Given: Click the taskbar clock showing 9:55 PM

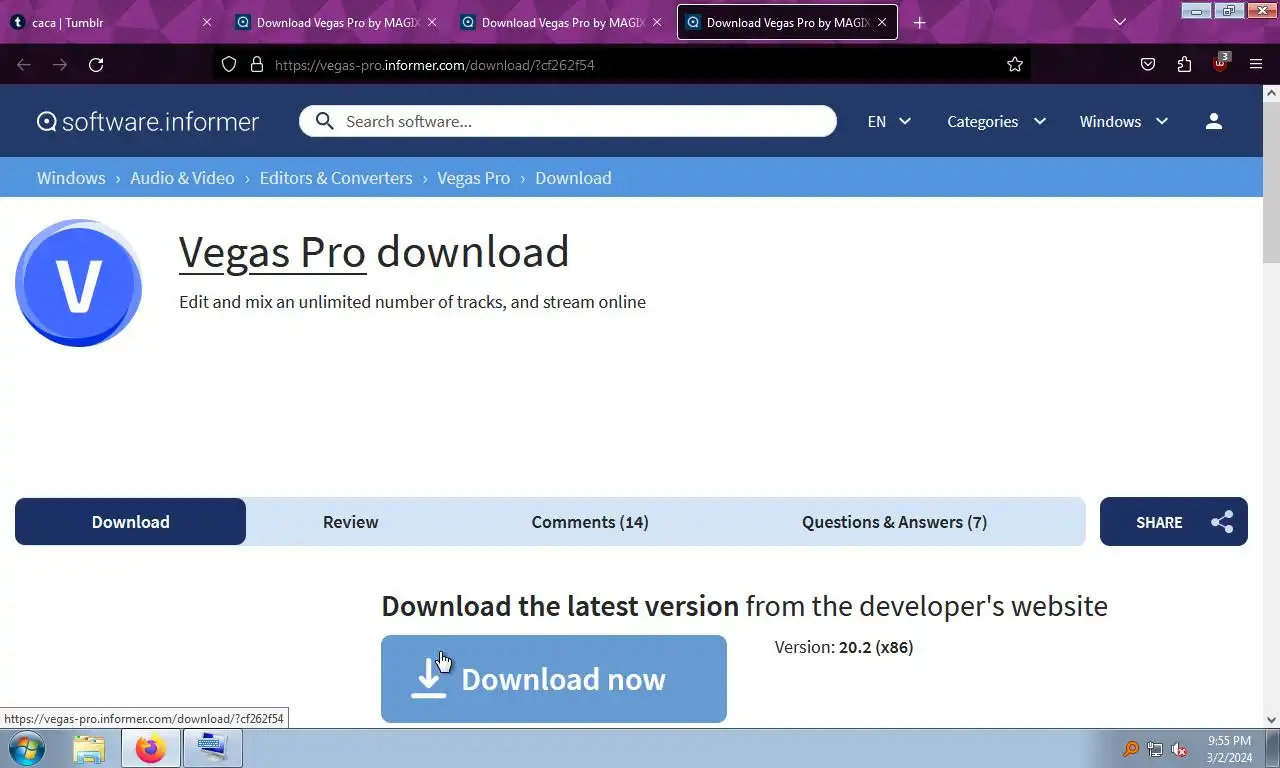Looking at the screenshot, I should 1229,749.
